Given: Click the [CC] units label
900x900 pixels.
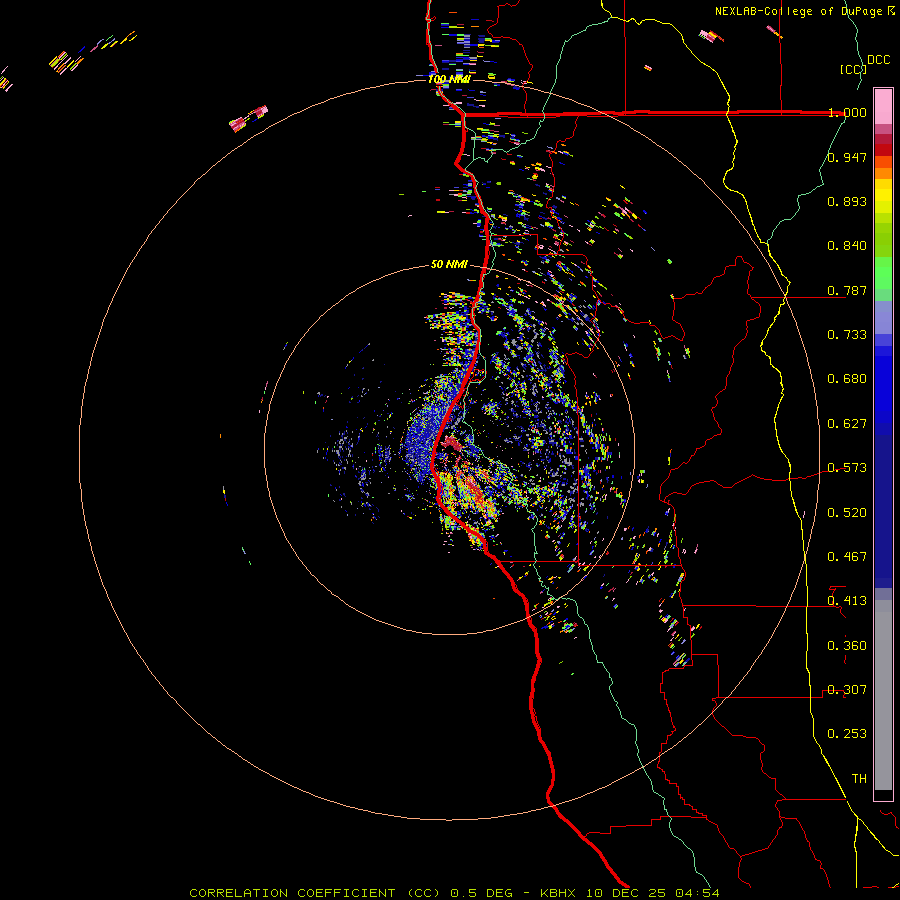Looking at the screenshot, I should 853,69.
